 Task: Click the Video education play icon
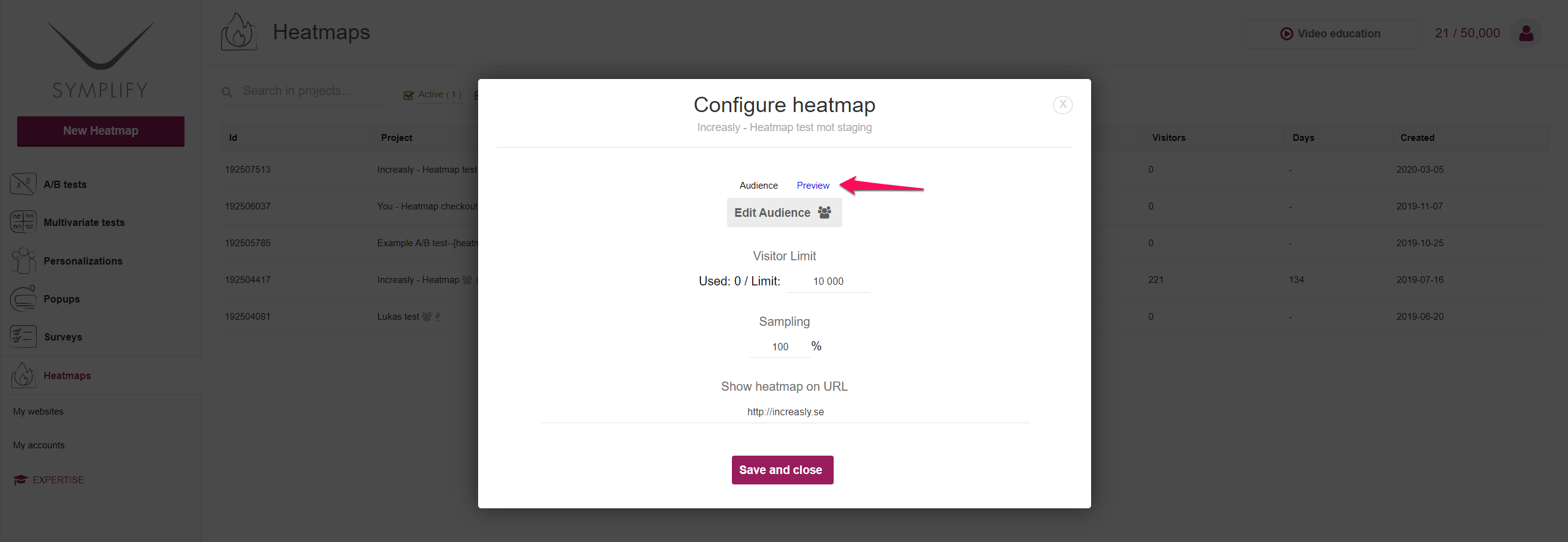click(x=1286, y=34)
